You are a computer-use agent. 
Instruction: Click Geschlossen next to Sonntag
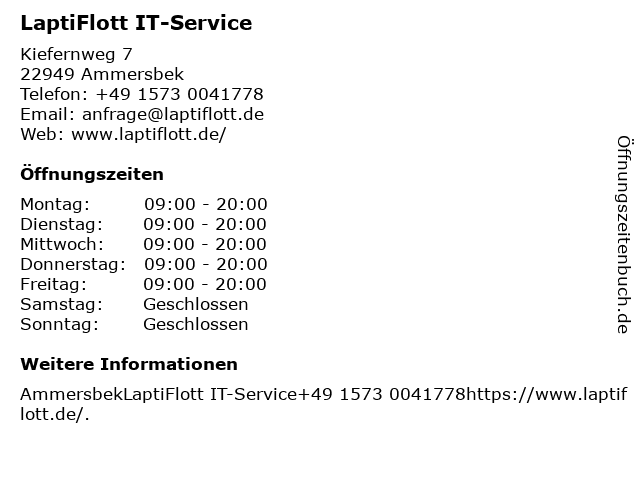pyautogui.click(x=196, y=324)
